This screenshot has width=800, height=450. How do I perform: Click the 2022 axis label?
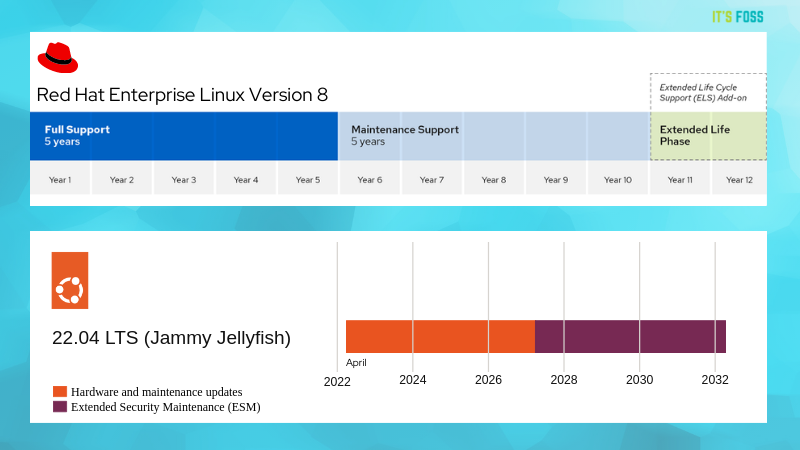(x=337, y=382)
